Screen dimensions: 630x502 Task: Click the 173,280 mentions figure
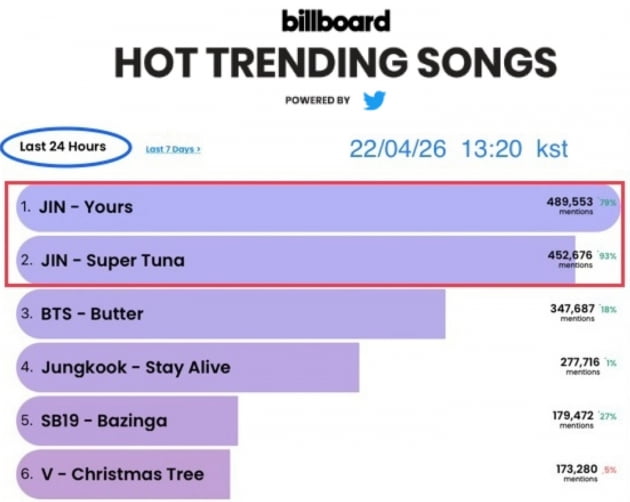click(x=577, y=473)
